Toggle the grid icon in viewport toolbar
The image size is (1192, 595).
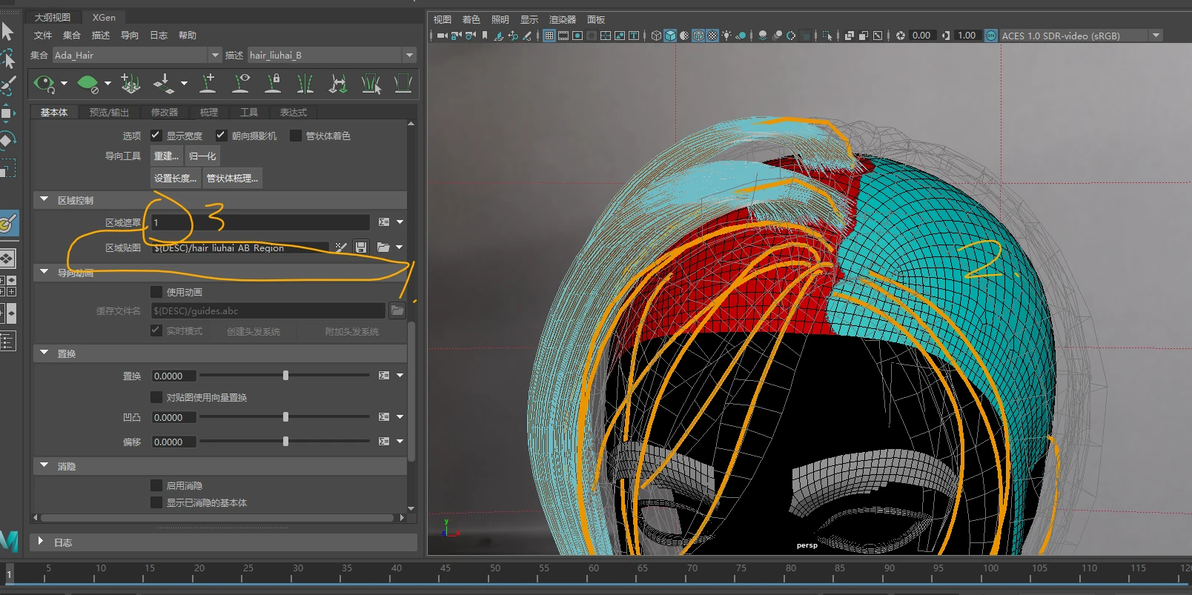[549, 35]
